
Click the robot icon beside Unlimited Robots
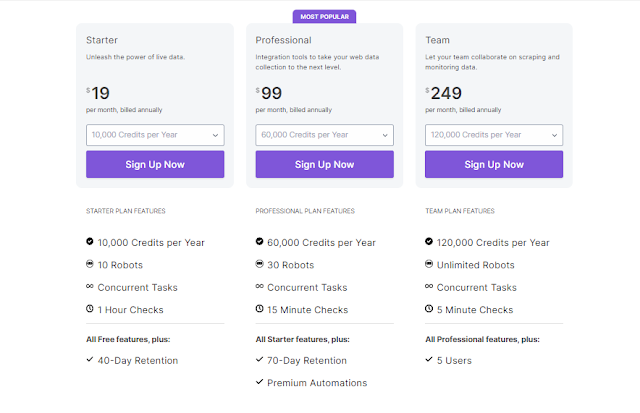point(429,265)
